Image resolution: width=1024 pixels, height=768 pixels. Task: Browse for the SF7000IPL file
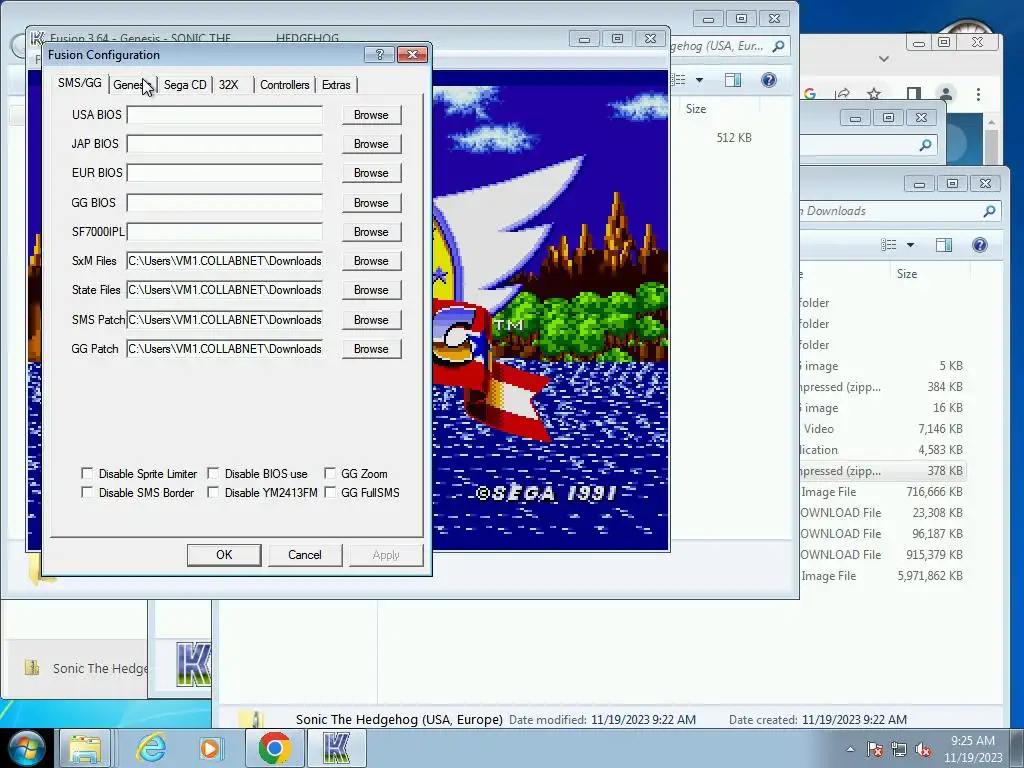coord(371,232)
